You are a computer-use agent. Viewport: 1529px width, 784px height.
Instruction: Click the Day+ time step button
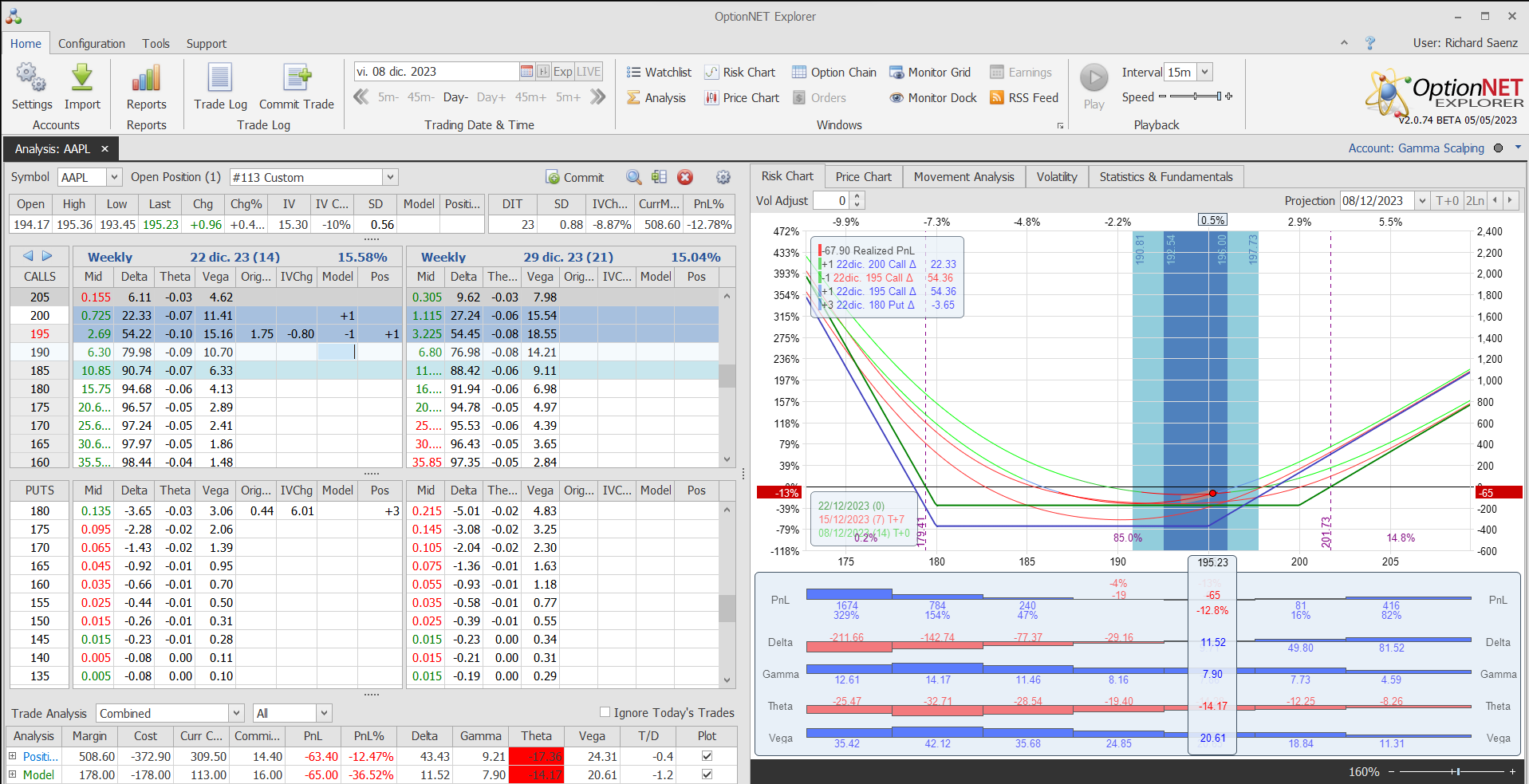coord(491,97)
